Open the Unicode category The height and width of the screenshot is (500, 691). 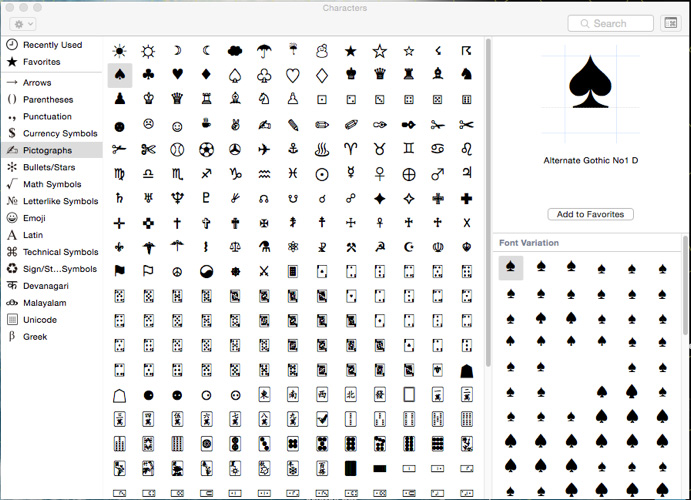pyautogui.click(x=52, y=320)
